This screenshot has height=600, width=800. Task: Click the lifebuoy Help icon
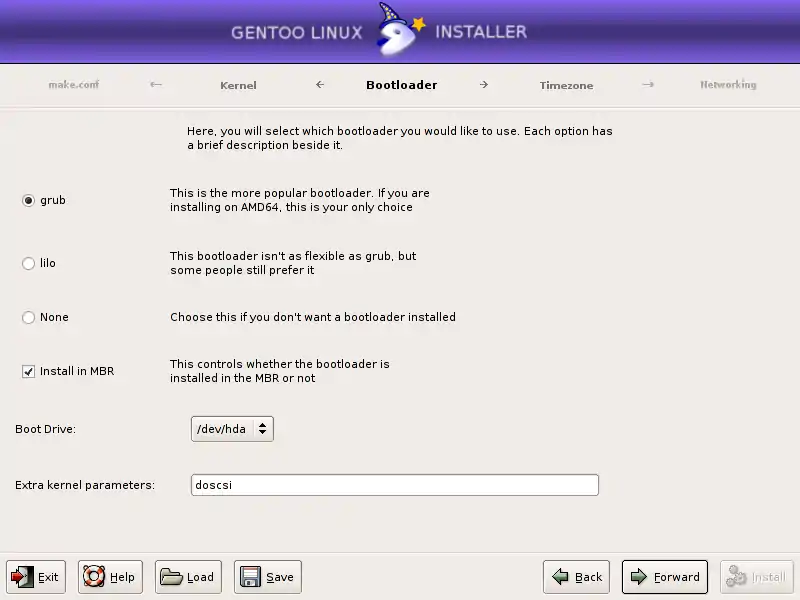pyautogui.click(x=95, y=577)
